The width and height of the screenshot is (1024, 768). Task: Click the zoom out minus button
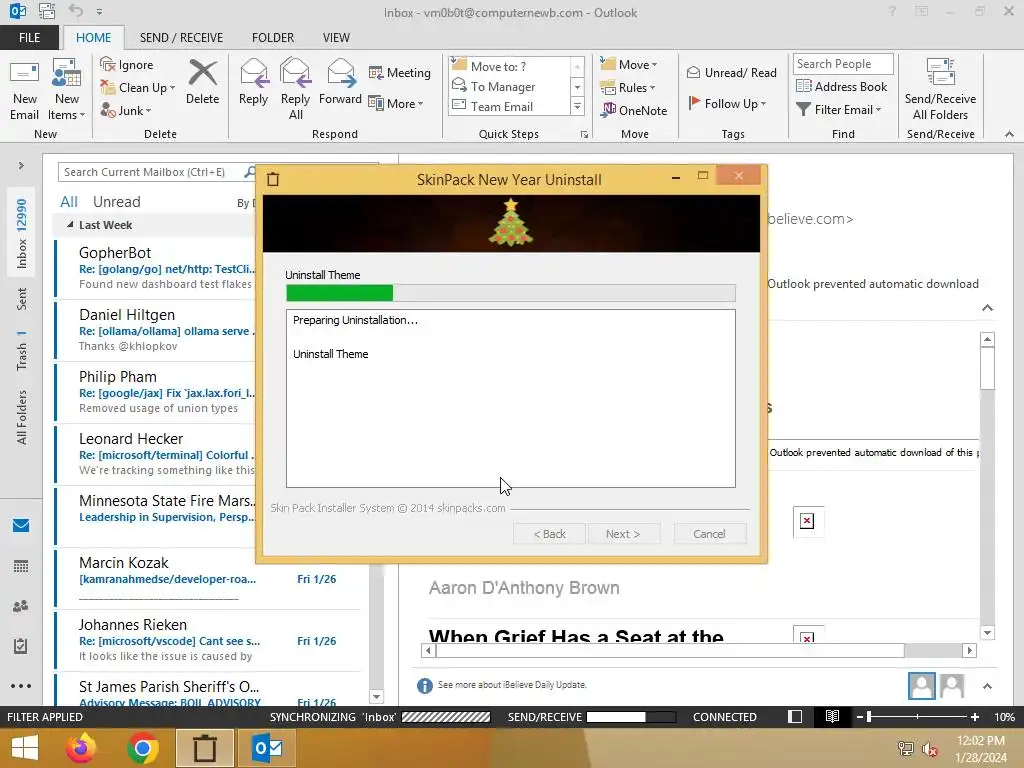(x=860, y=716)
